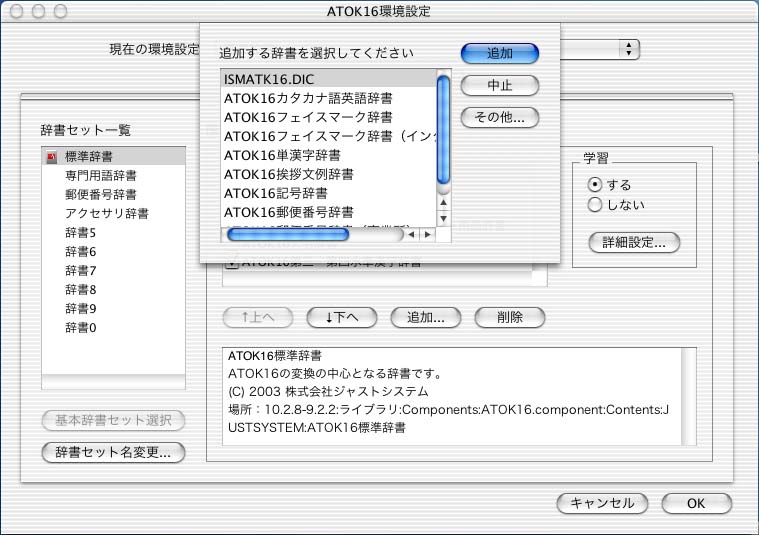Select 辞書6 in the set list
The width and height of the screenshot is (759, 535).
click(113, 251)
